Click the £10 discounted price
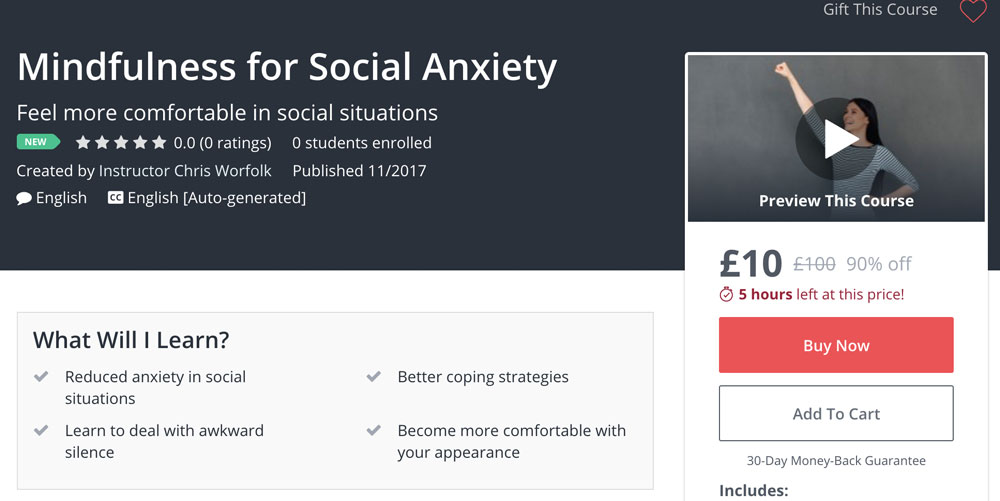 coord(751,263)
